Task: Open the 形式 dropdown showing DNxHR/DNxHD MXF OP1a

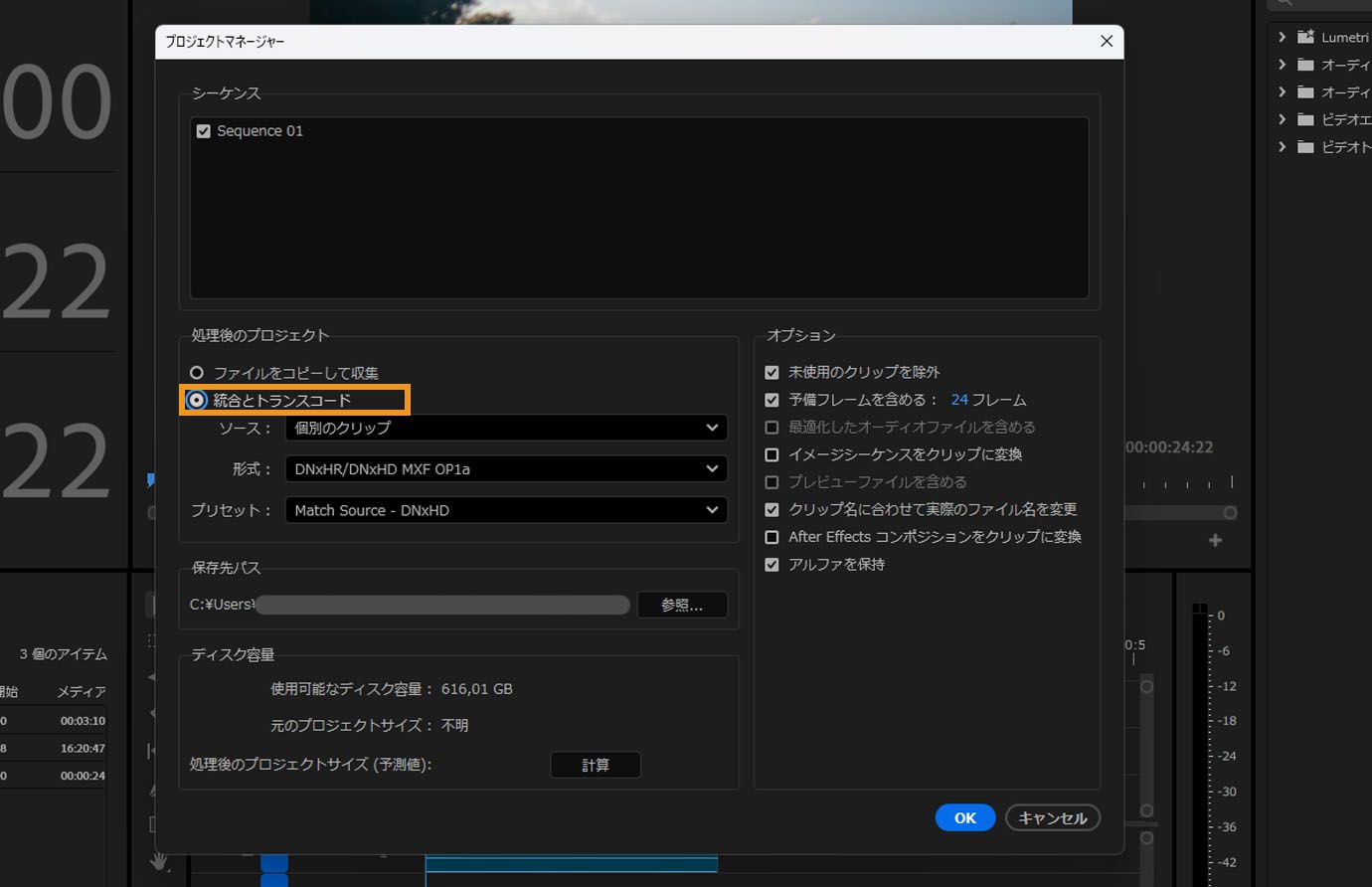Action: pos(506,468)
